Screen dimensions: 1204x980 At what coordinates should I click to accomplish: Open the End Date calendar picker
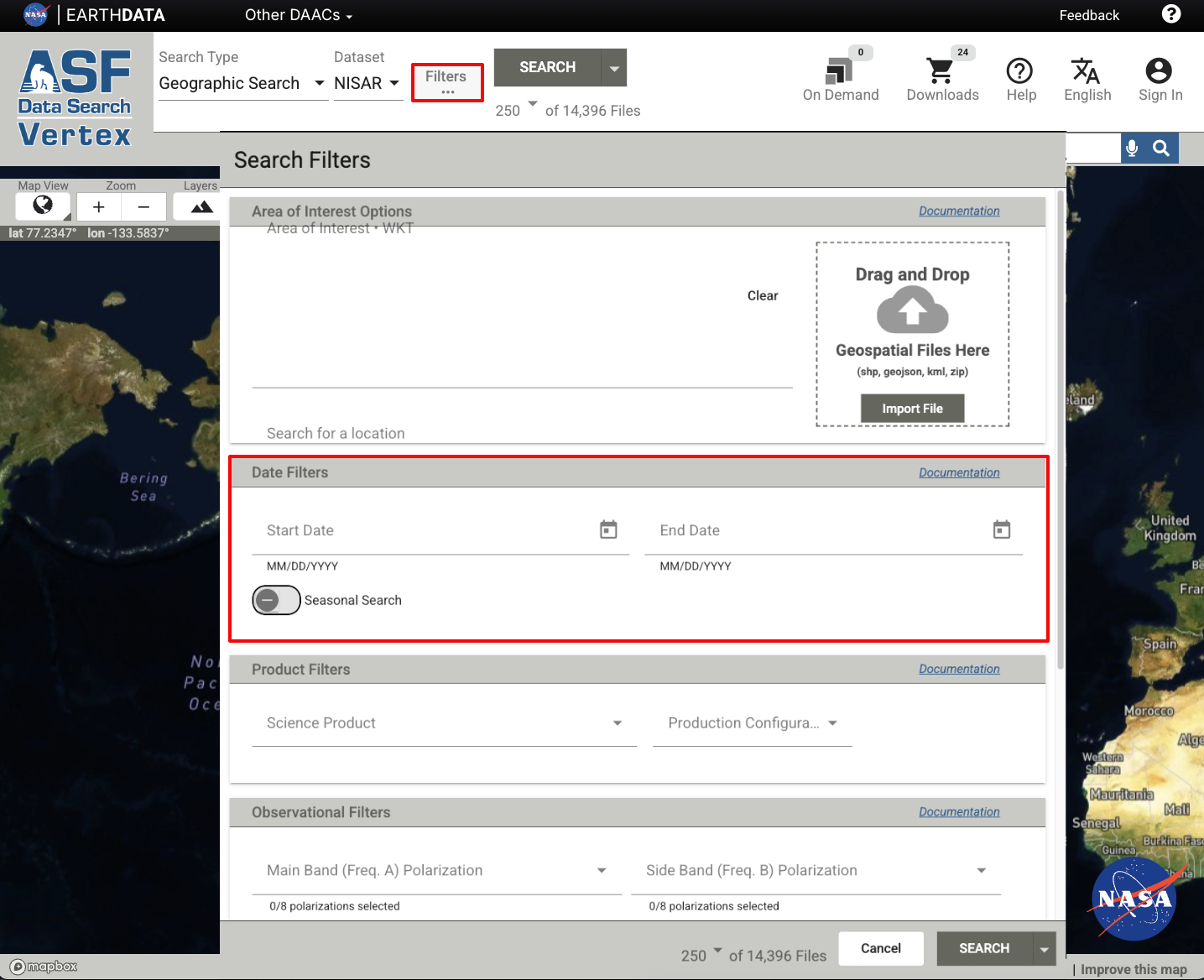click(x=1001, y=529)
